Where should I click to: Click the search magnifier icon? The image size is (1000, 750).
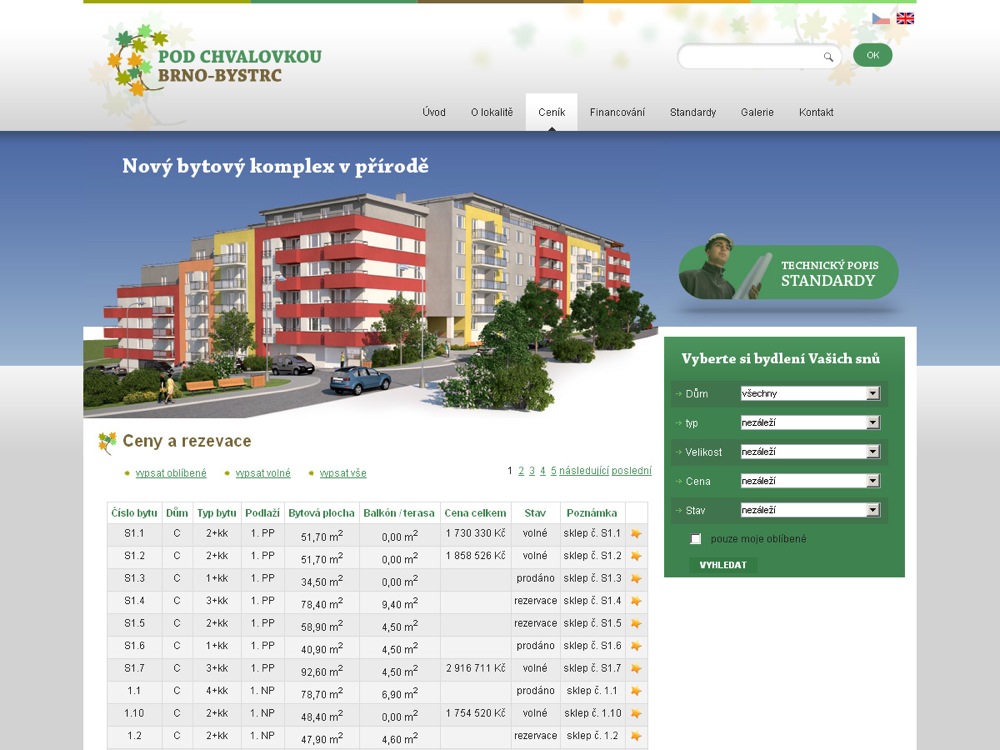pyautogui.click(x=828, y=57)
